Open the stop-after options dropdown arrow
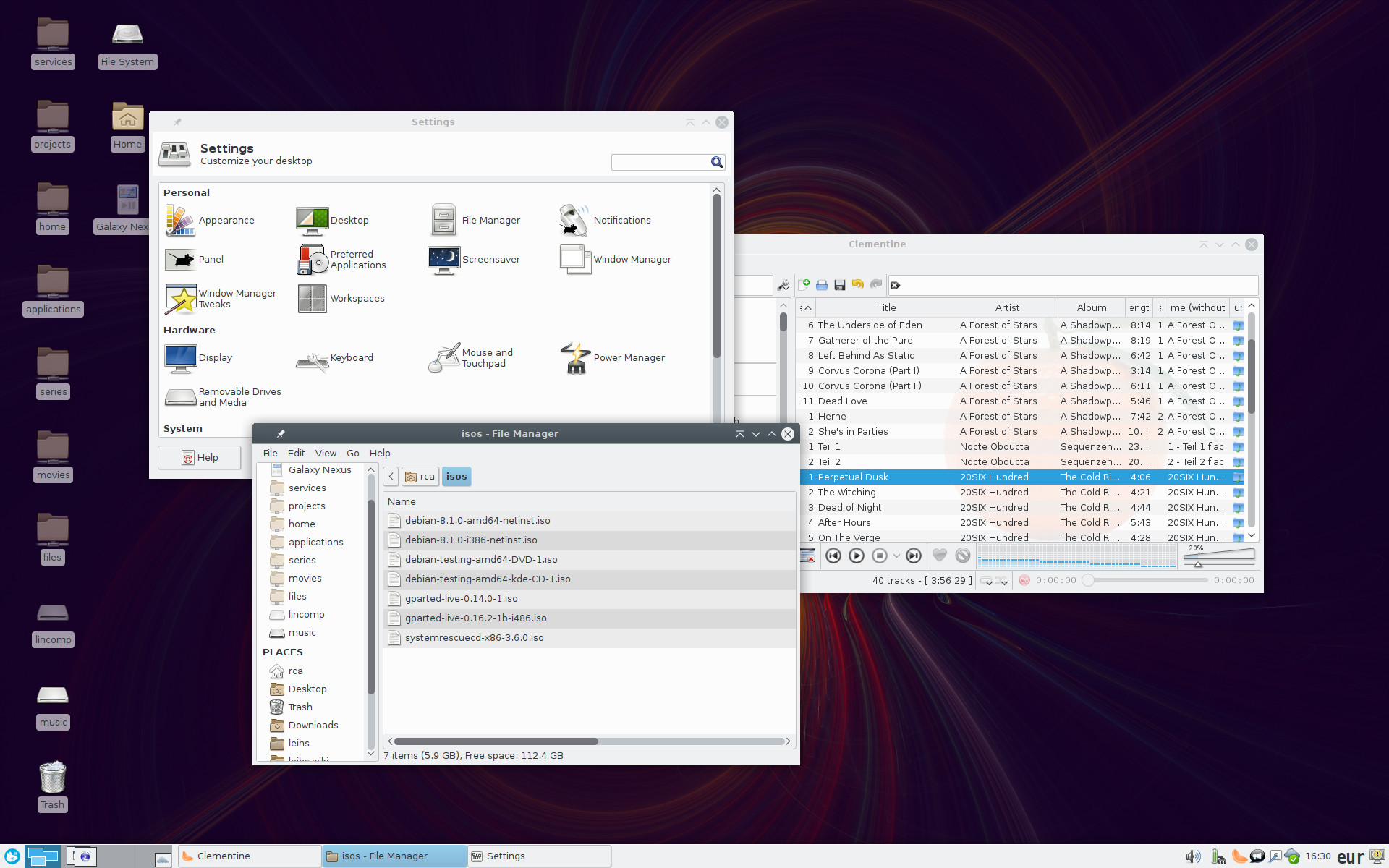The image size is (1389, 868). click(x=896, y=556)
